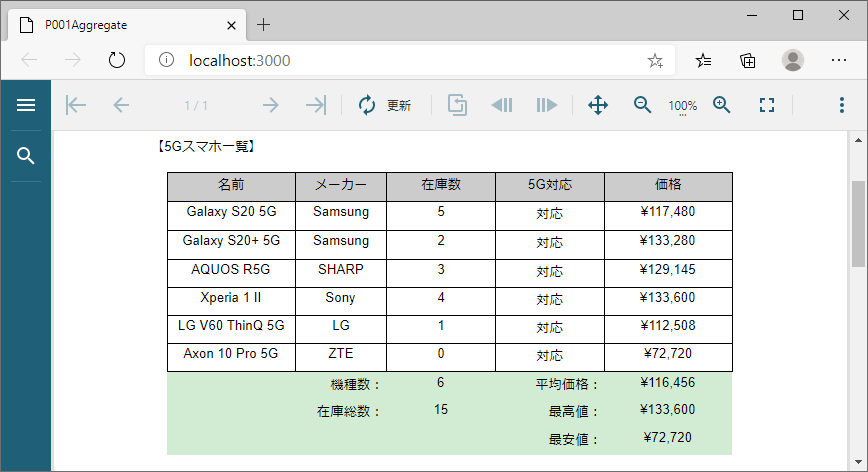868x472 pixels.
Task: Open the viewer sidebar hamburger menu
Action: click(x=25, y=105)
